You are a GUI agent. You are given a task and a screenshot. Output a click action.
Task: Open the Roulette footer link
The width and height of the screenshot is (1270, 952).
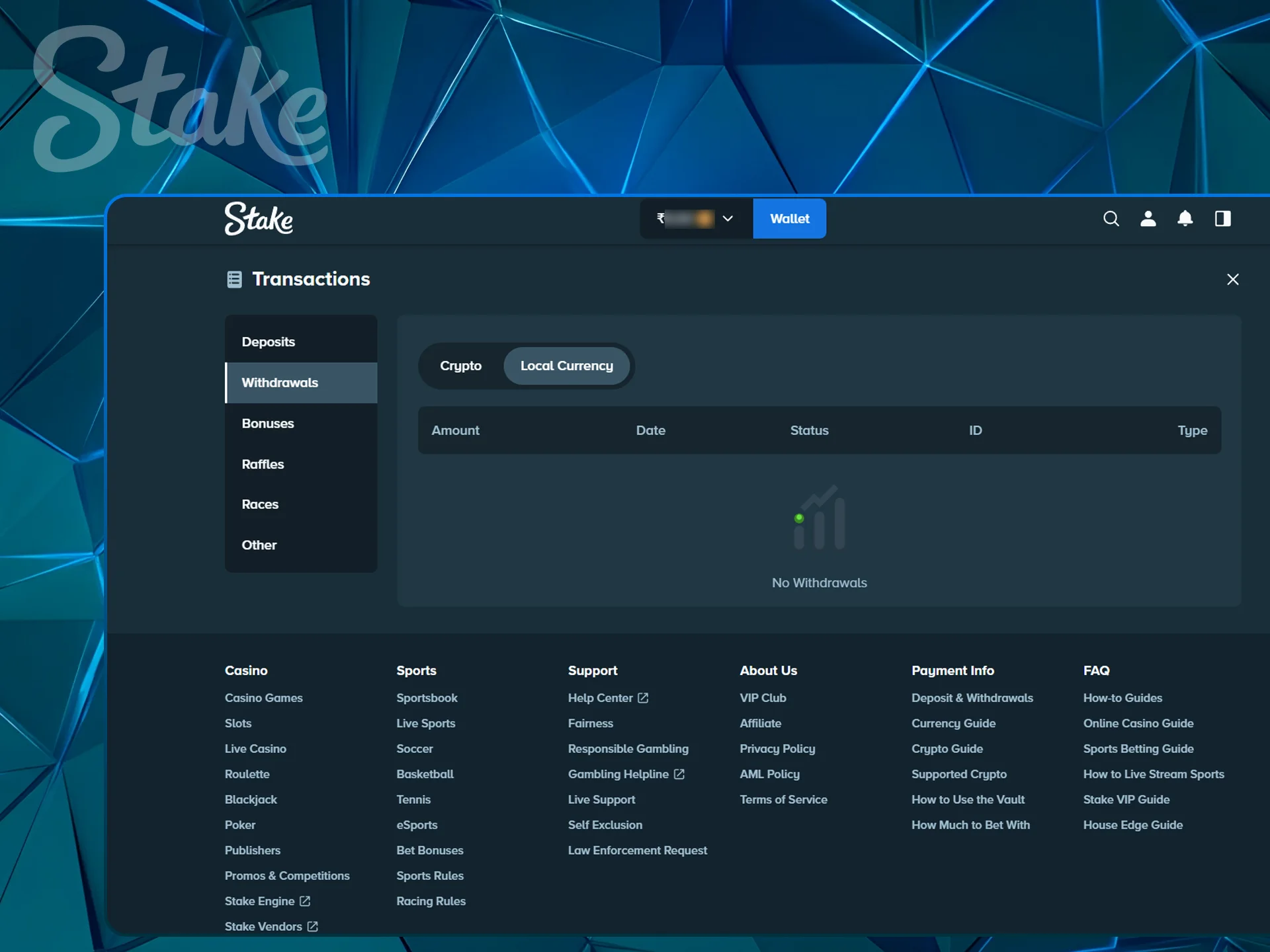pyautogui.click(x=247, y=774)
